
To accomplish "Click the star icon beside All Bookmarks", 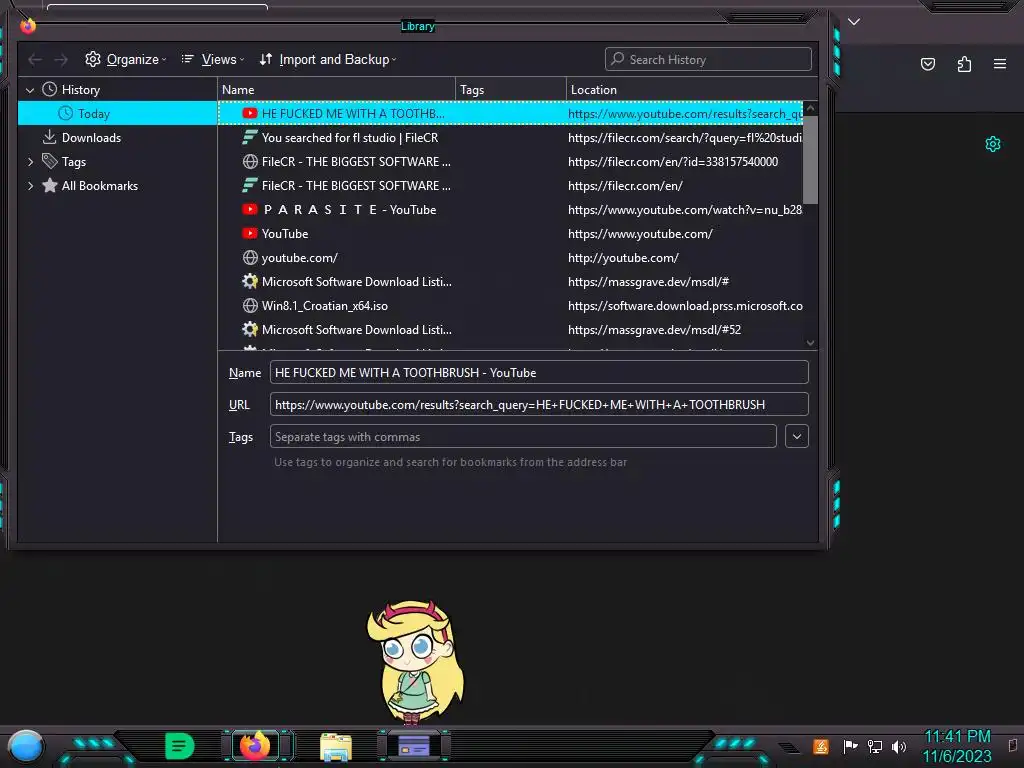I will click(50, 185).
